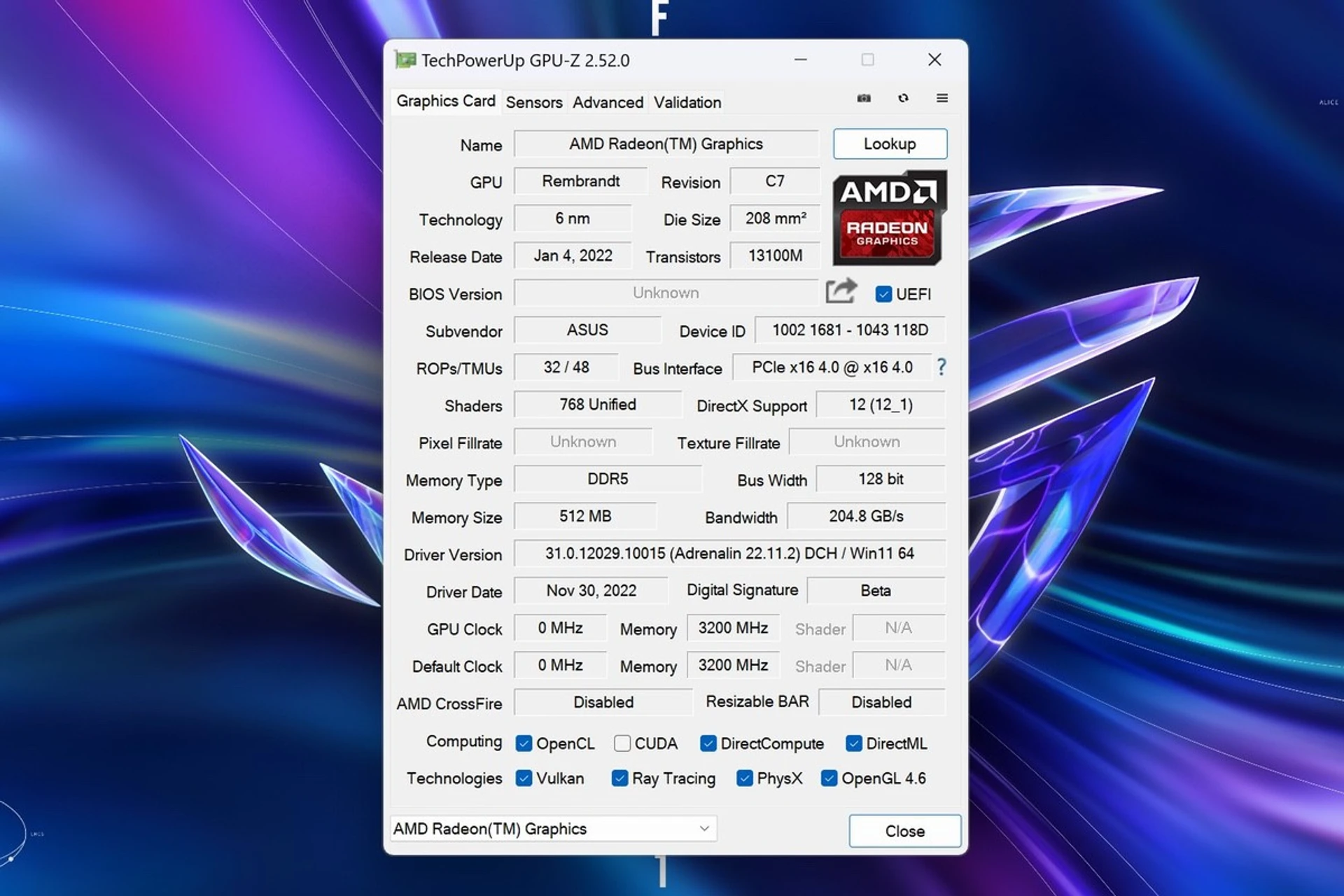Image resolution: width=1344 pixels, height=896 pixels.
Task: Click the Pixel Fillrate Unknown value
Action: [x=583, y=442]
